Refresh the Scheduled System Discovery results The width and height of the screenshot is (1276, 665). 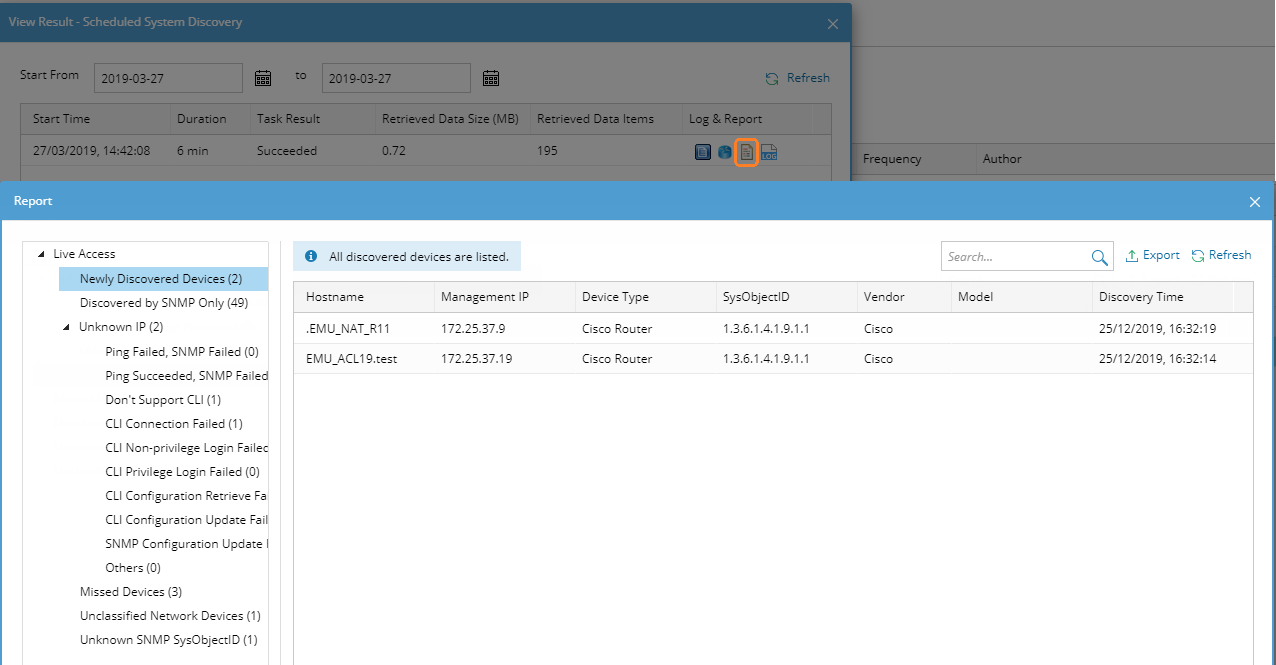coord(798,78)
